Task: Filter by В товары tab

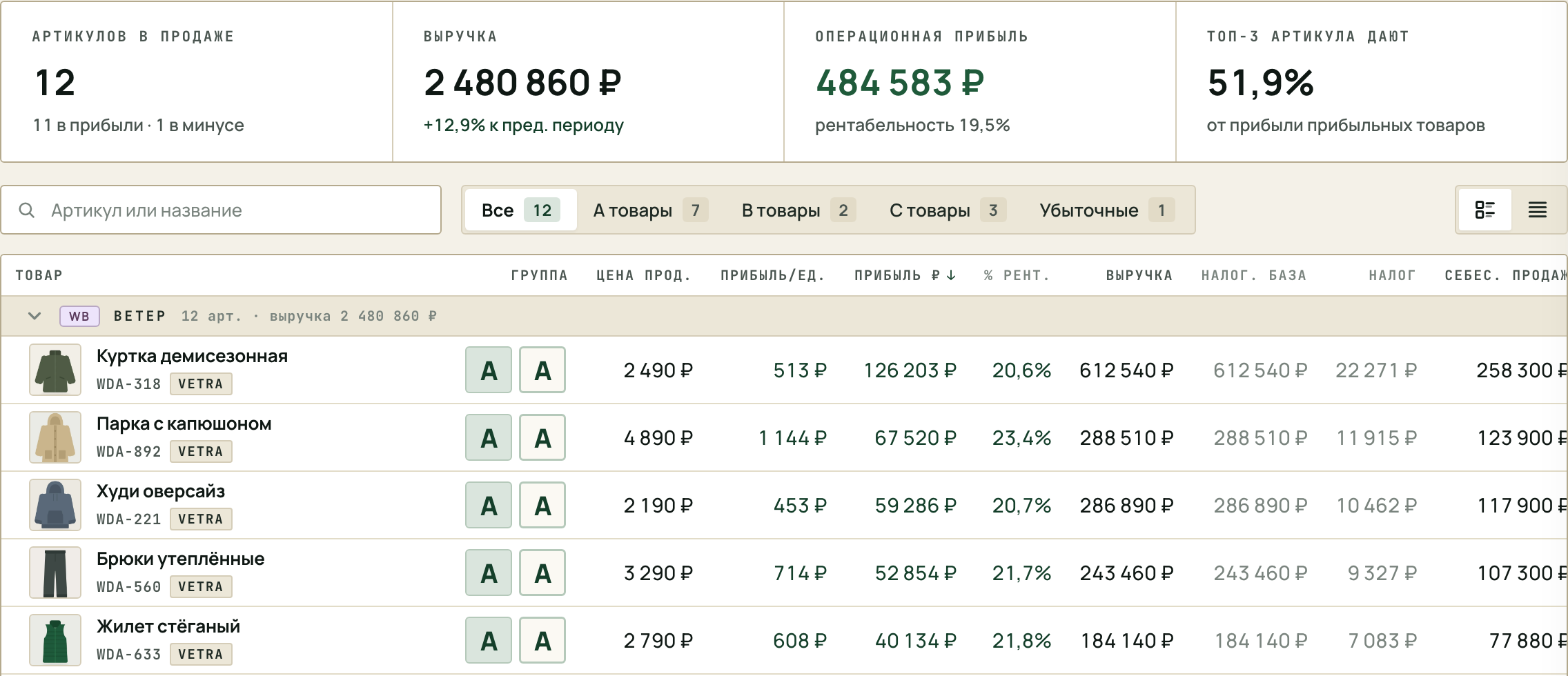Action: [798, 210]
